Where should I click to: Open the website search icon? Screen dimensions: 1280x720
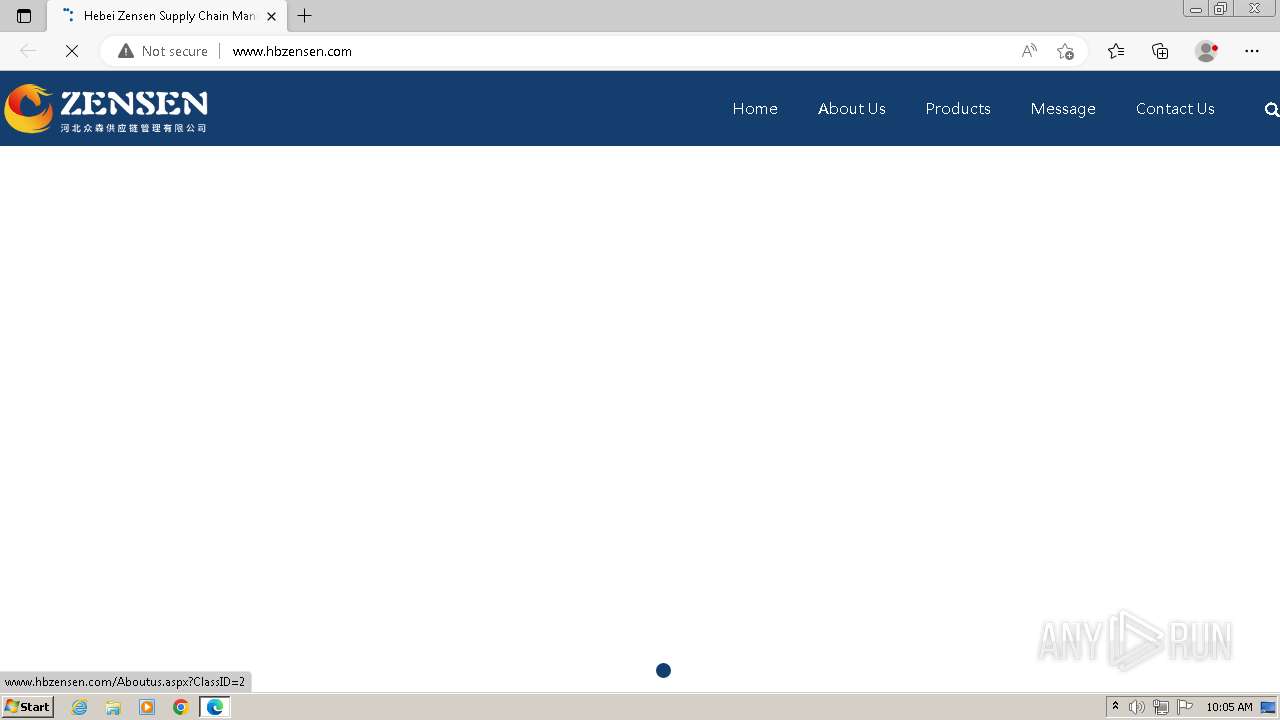point(1271,110)
